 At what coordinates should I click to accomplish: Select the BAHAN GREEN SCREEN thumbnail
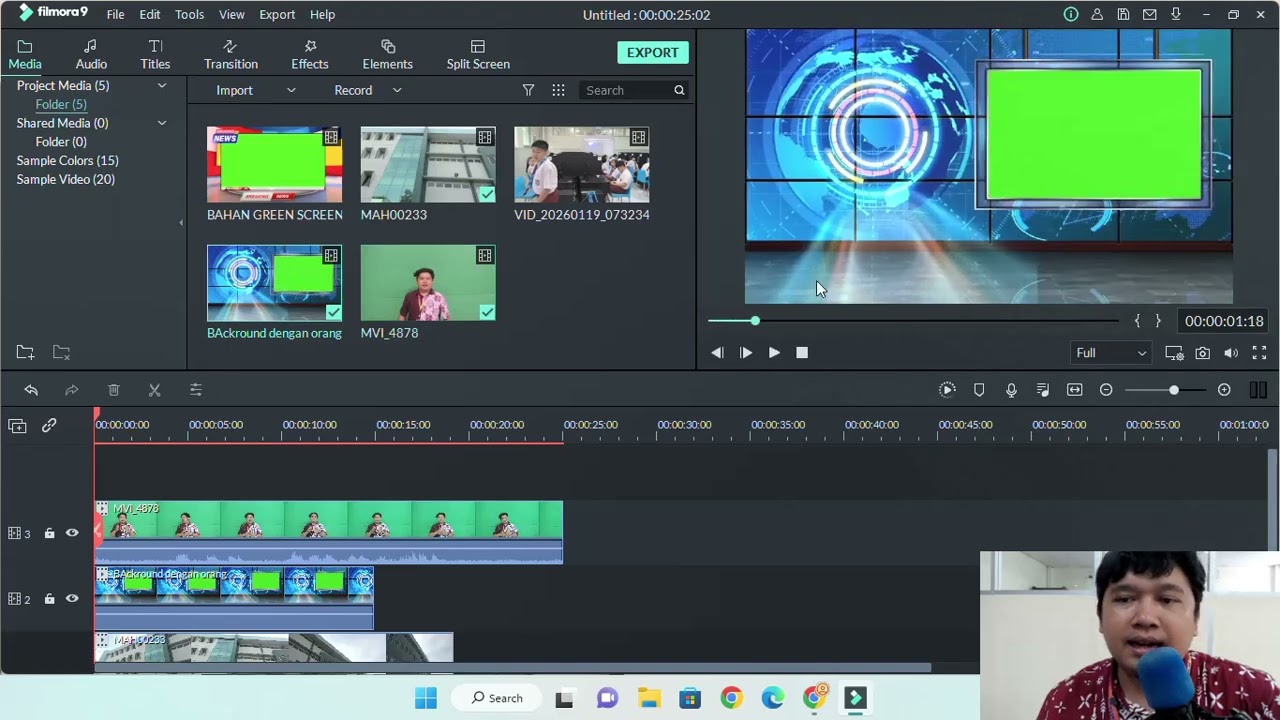pos(274,165)
